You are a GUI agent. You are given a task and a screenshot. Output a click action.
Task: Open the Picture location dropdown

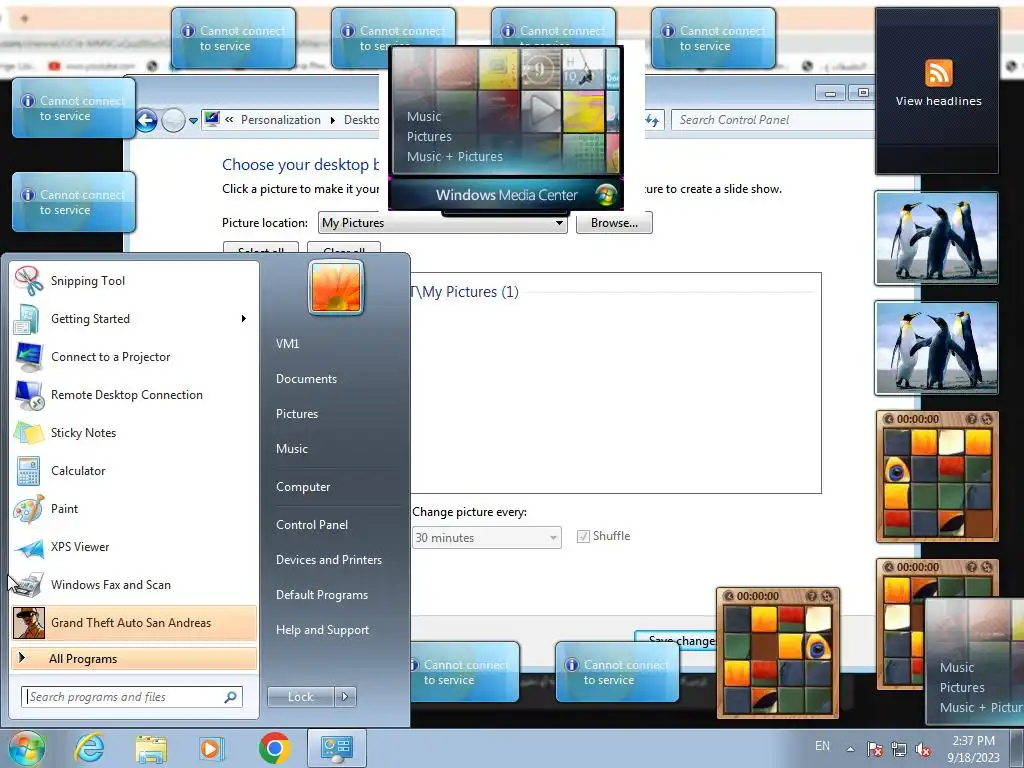coord(443,223)
